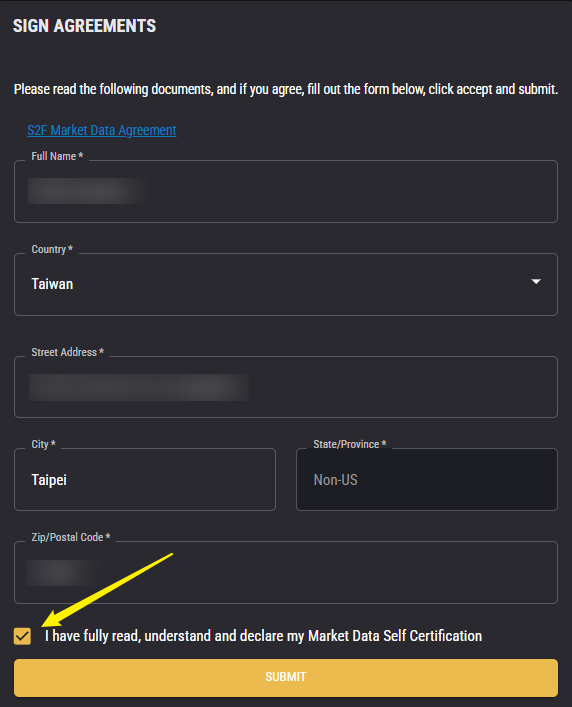
Task: Open the Country dropdown showing Taiwan
Action: tap(286, 284)
